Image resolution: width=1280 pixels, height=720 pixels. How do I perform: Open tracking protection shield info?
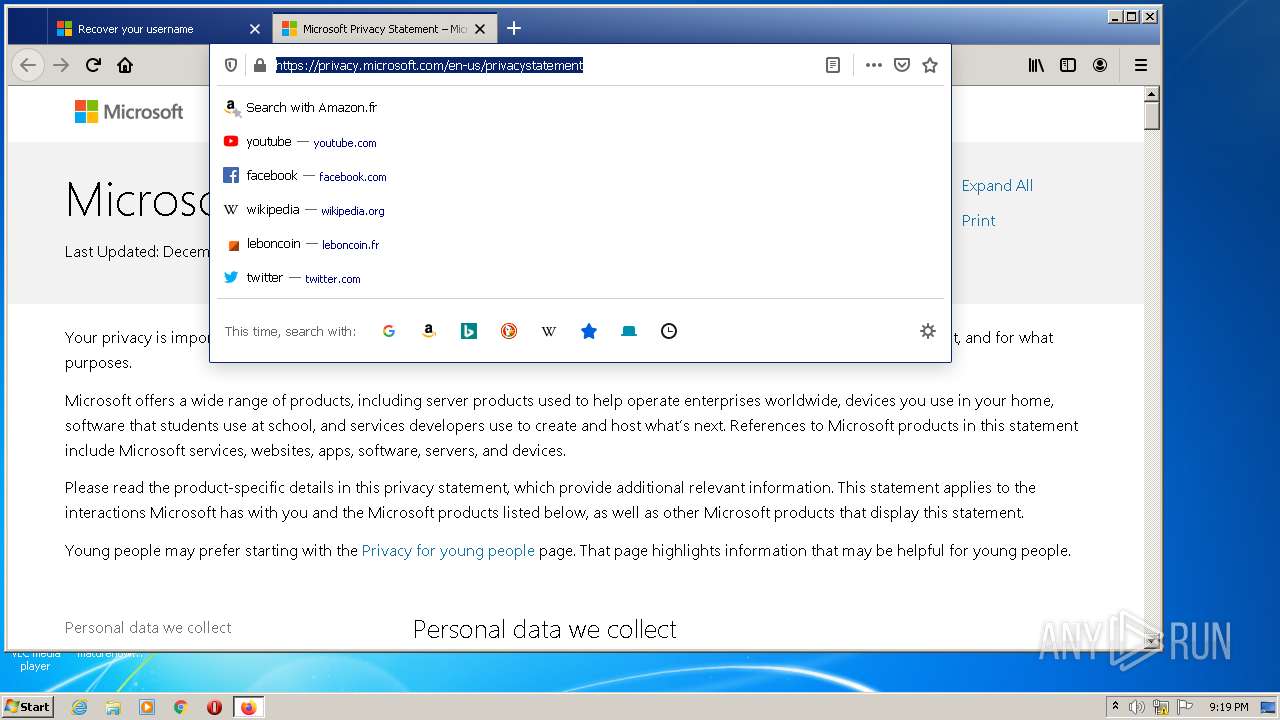231,65
